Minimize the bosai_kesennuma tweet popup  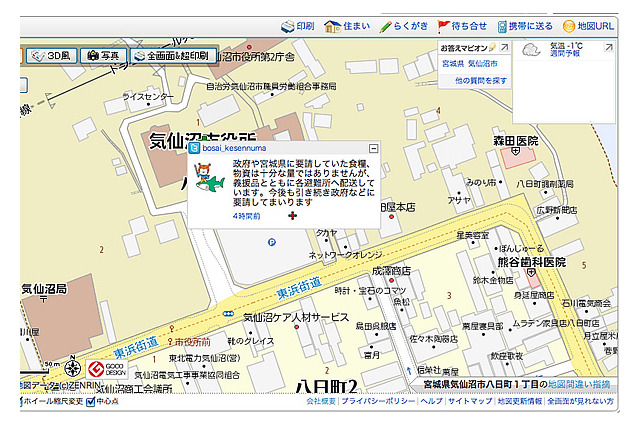tap(373, 148)
